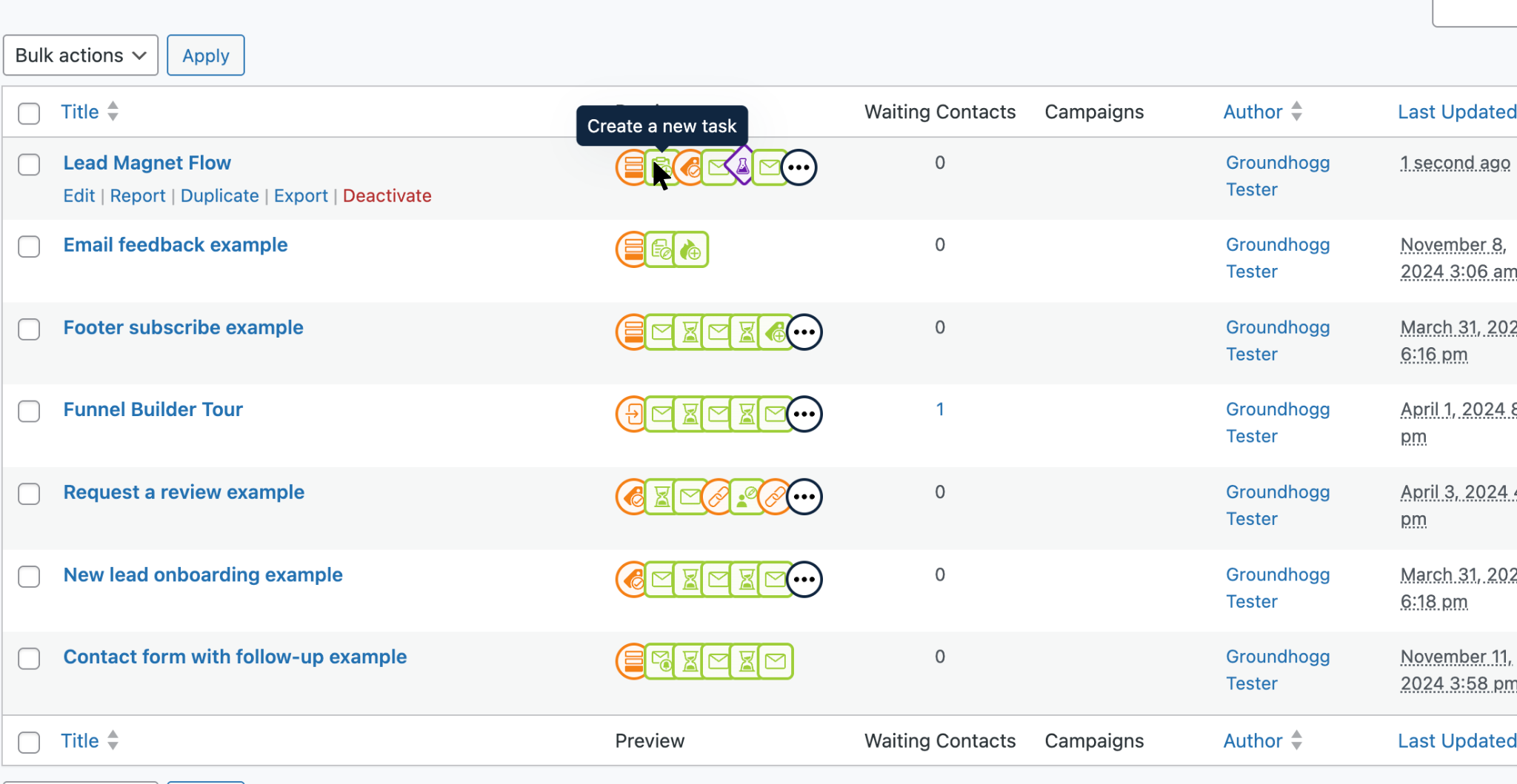The width and height of the screenshot is (1517, 784).
Task: Click the purple flask icon in Lead Magnet Flow
Action: click(742, 167)
